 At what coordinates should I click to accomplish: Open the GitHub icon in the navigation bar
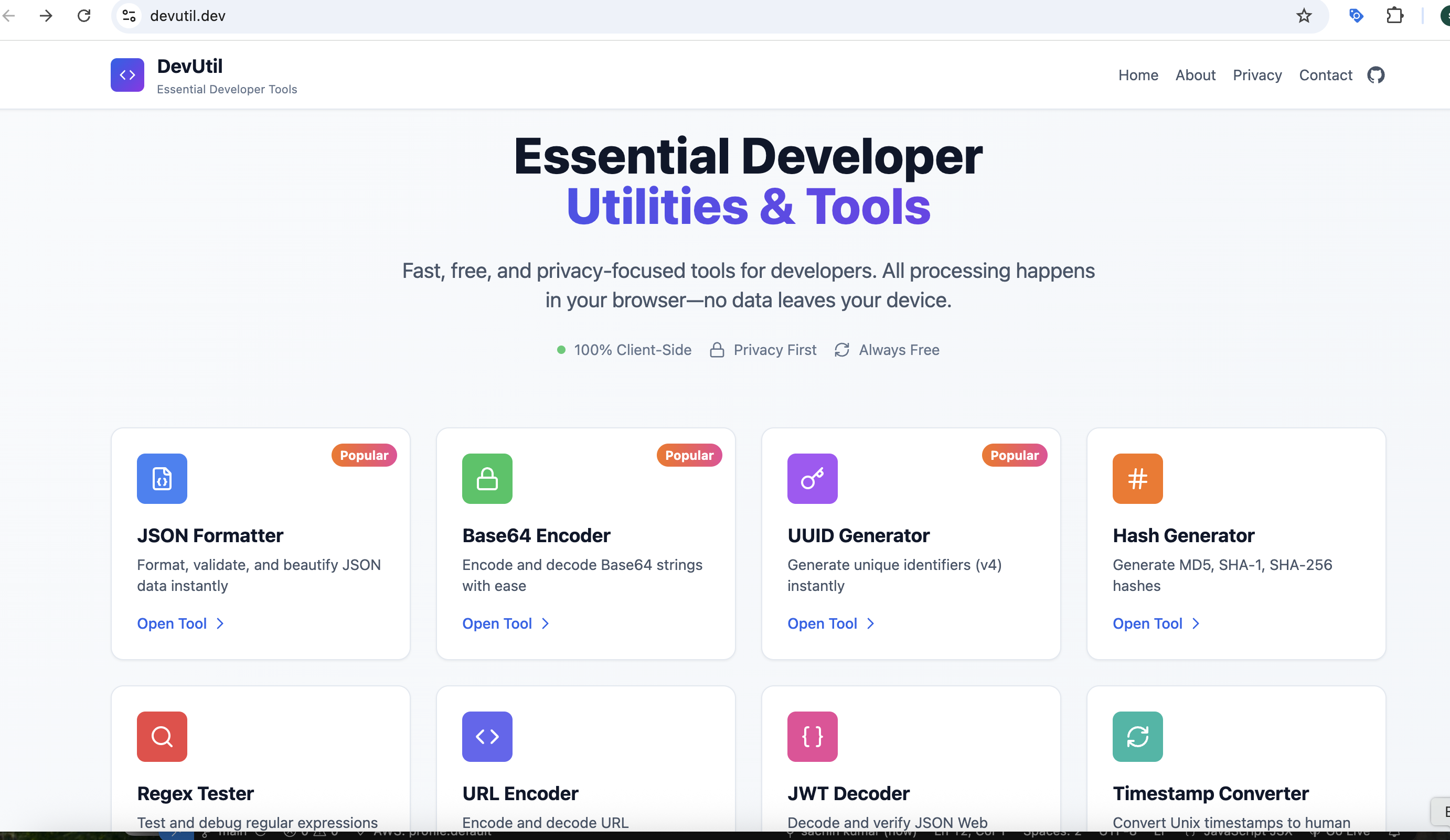click(1377, 75)
